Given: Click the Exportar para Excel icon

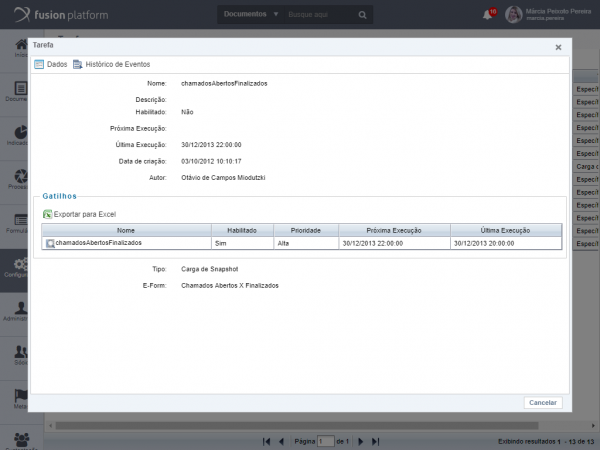Looking at the screenshot, I should pyautogui.click(x=47, y=215).
